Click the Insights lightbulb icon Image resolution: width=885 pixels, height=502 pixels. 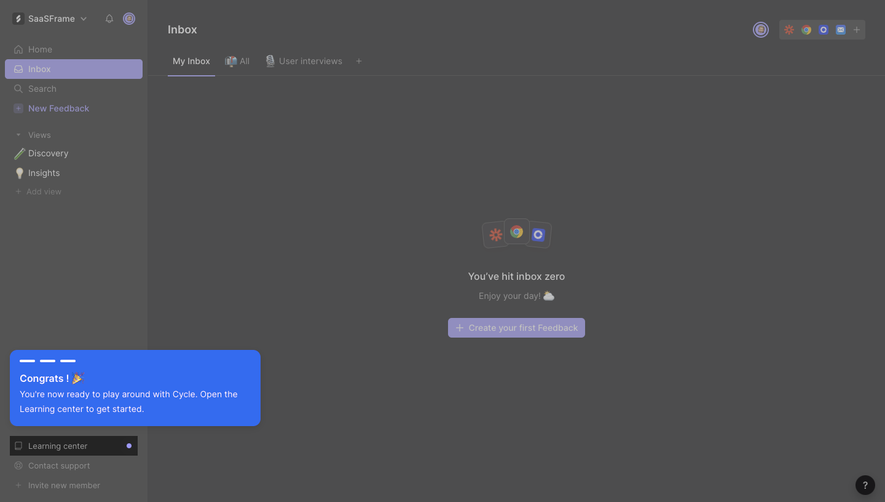[19, 173]
